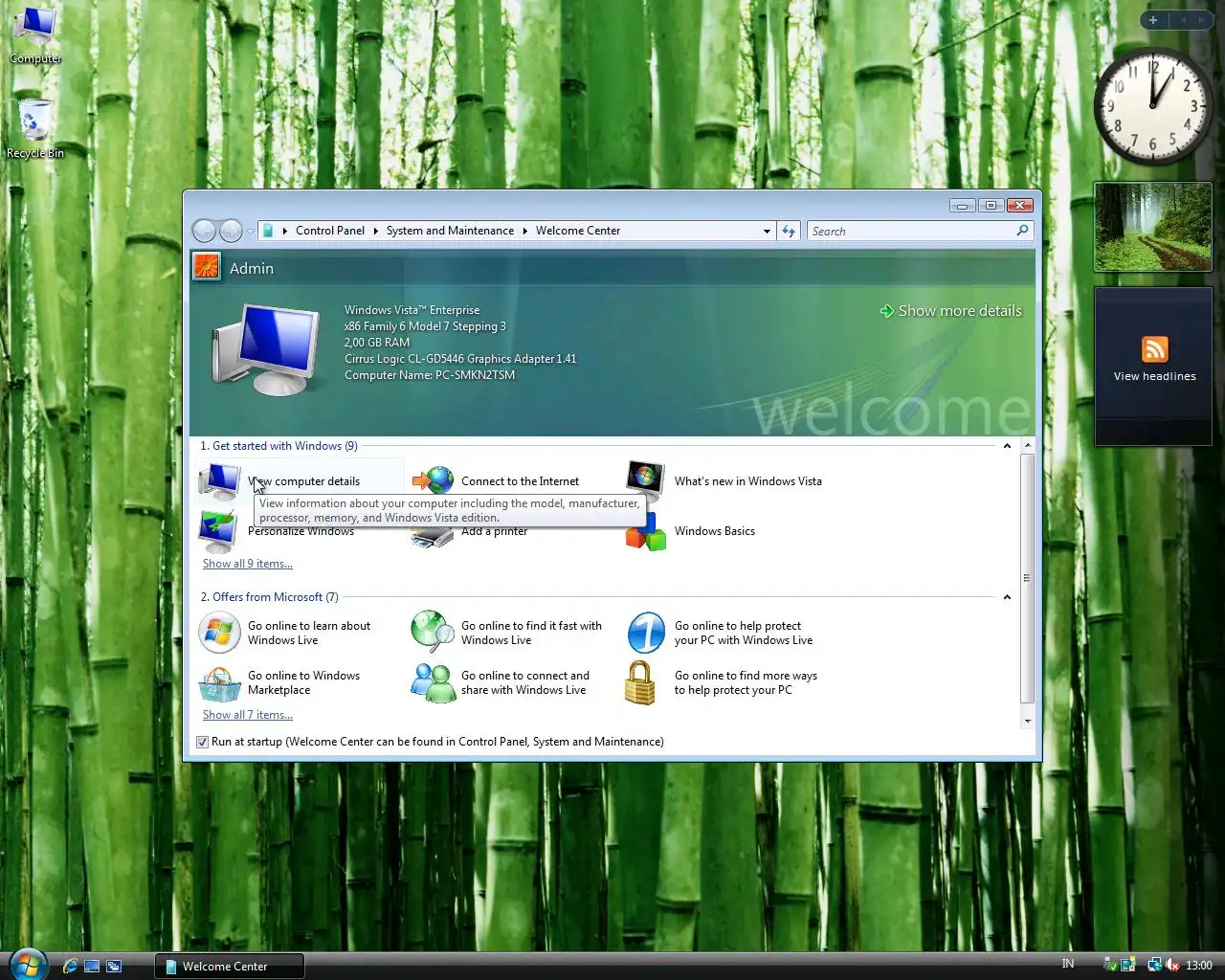1225x980 pixels.
Task: Expand the arrow before Control Panel breadcrumb
Action: (285, 231)
